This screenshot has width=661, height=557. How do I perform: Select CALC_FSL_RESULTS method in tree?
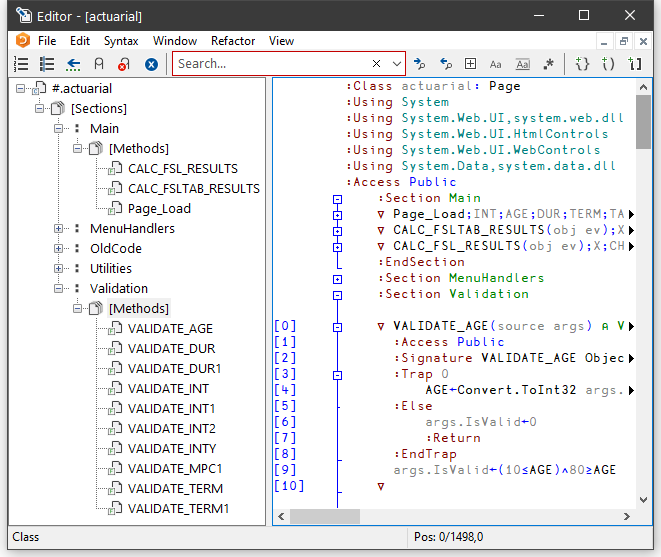tap(183, 169)
